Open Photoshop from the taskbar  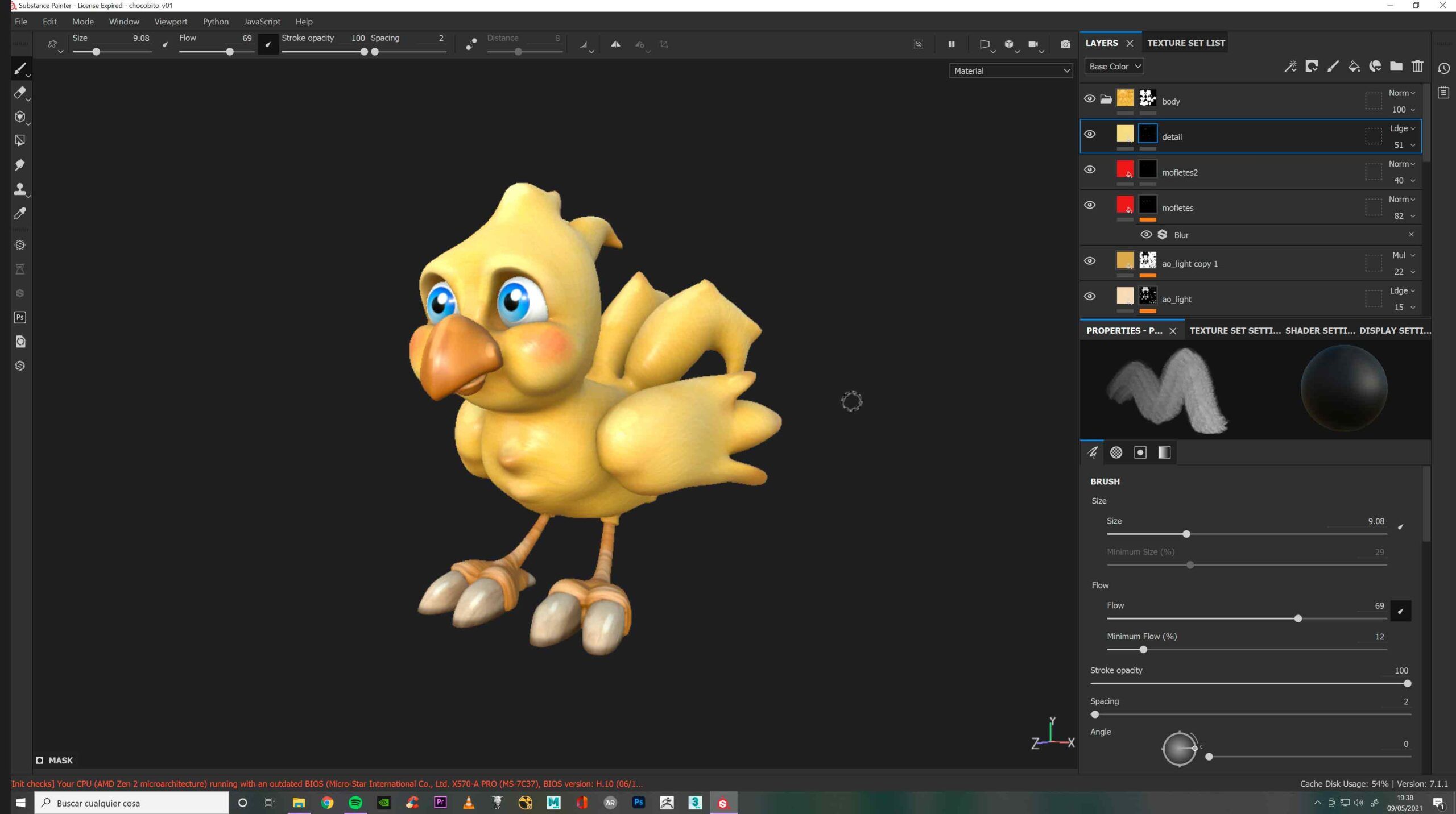pyautogui.click(x=638, y=803)
